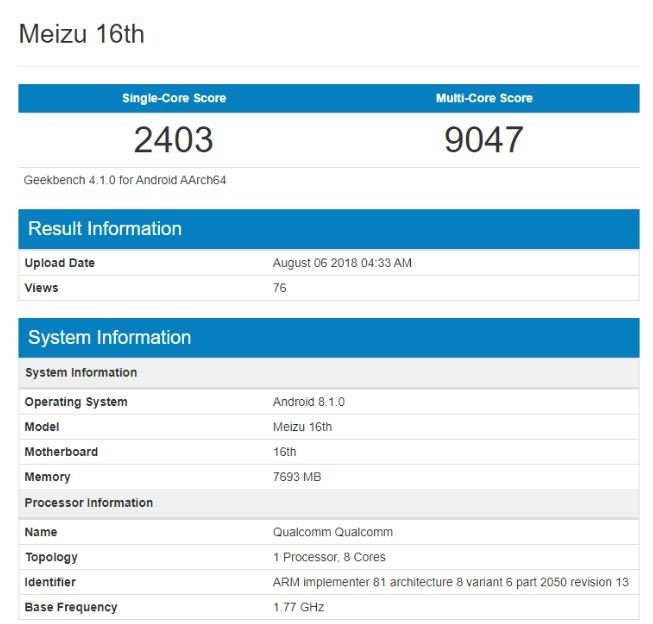Select the 'Meizu 16th' model value
Viewport: 653px width, 624px height.
302,427
